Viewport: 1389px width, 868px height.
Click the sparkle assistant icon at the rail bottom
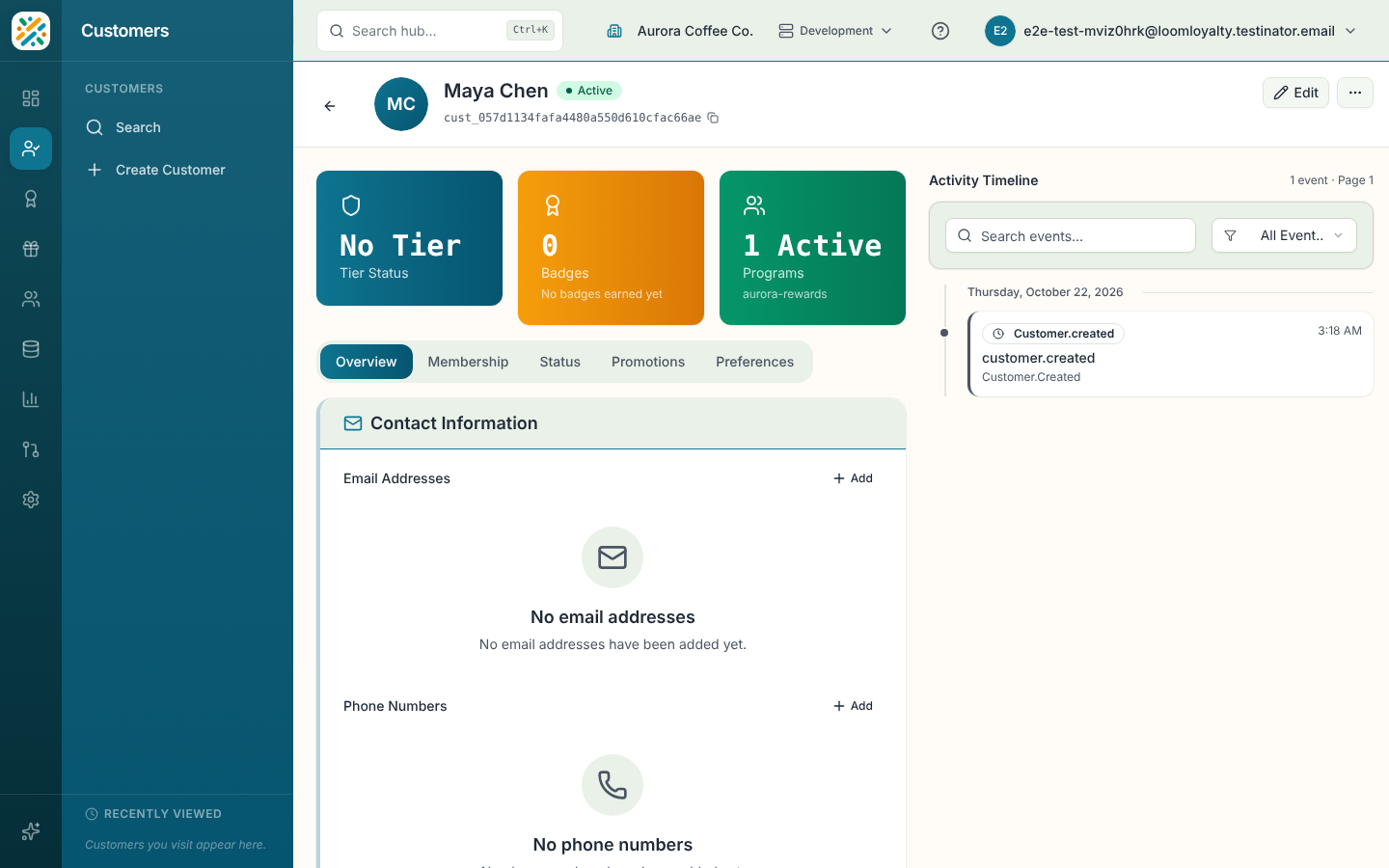[31, 831]
